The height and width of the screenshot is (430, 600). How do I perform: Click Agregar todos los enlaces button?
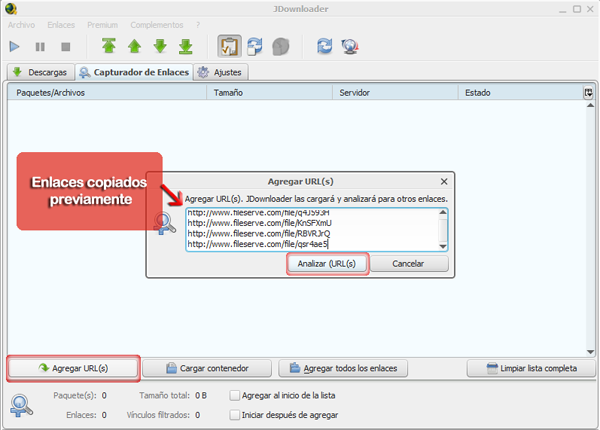[343, 368]
